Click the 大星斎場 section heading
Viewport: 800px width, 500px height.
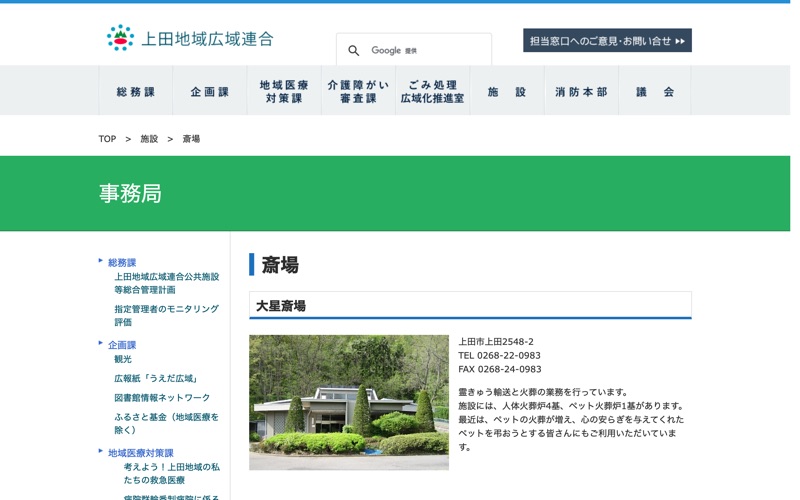[281, 306]
